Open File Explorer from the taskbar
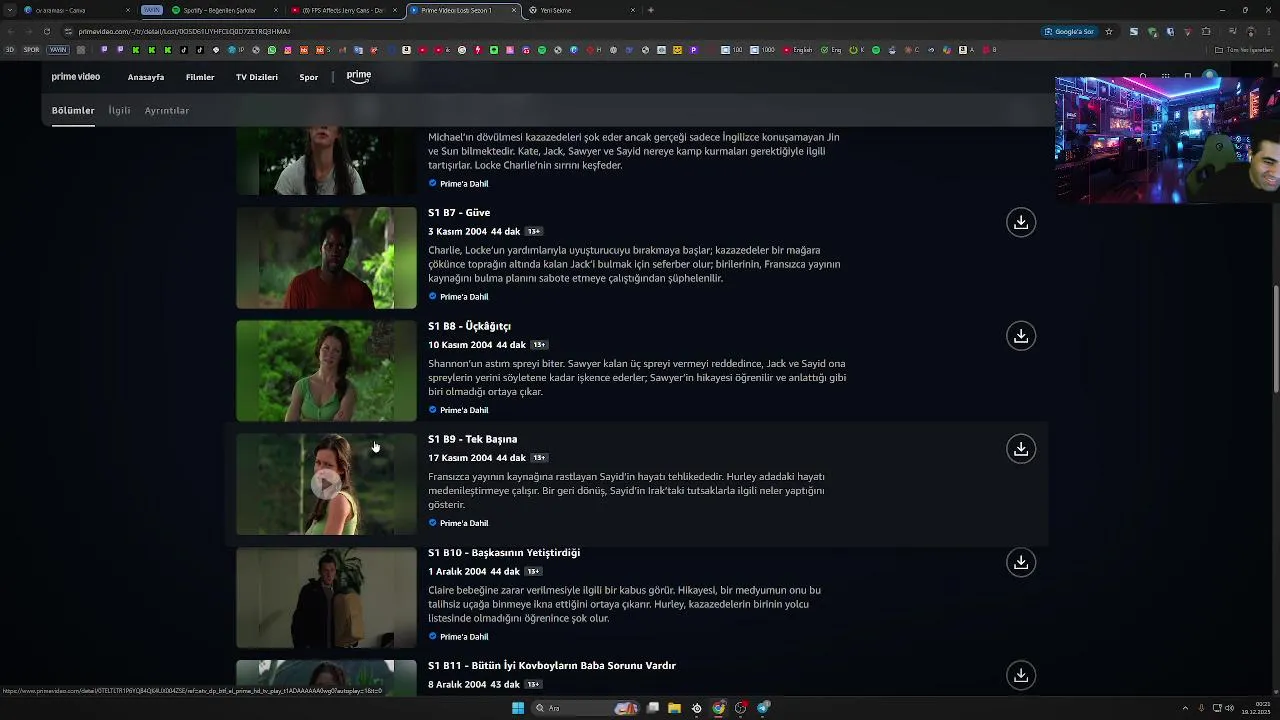The image size is (1280, 720). point(674,708)
